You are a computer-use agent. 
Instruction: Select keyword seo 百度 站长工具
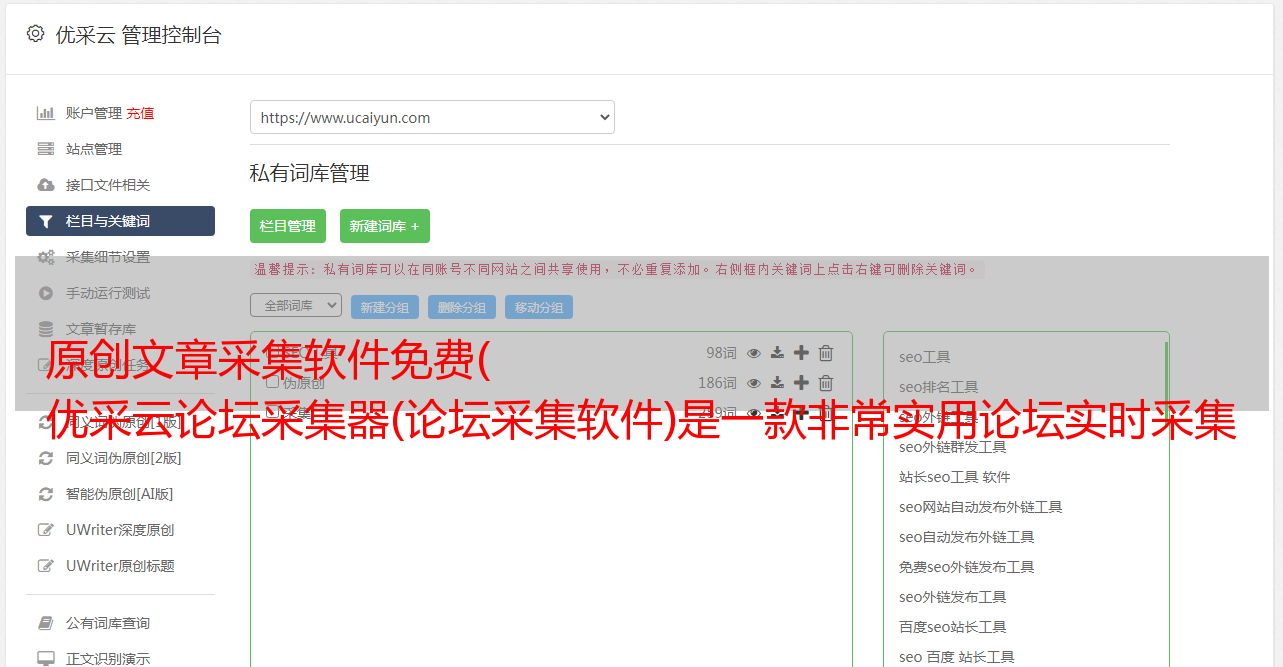click(956, 657)
